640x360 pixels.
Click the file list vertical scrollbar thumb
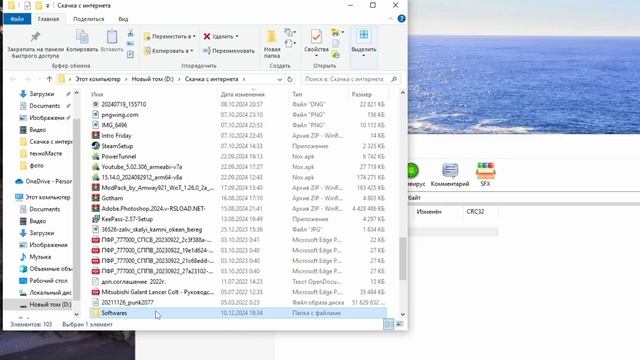[402, 258]
